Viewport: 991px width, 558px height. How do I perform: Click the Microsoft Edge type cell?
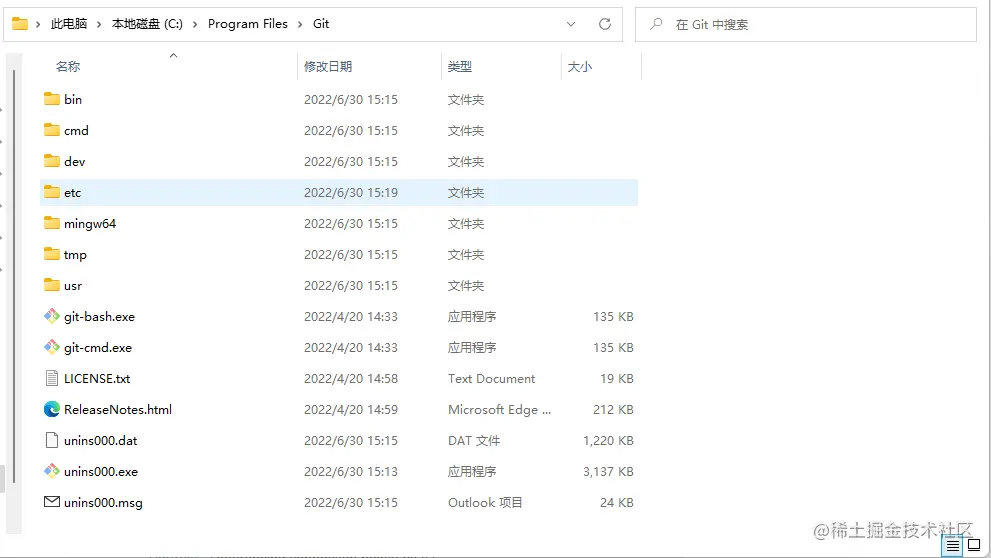pyautogui.click(x=499, y=409)
